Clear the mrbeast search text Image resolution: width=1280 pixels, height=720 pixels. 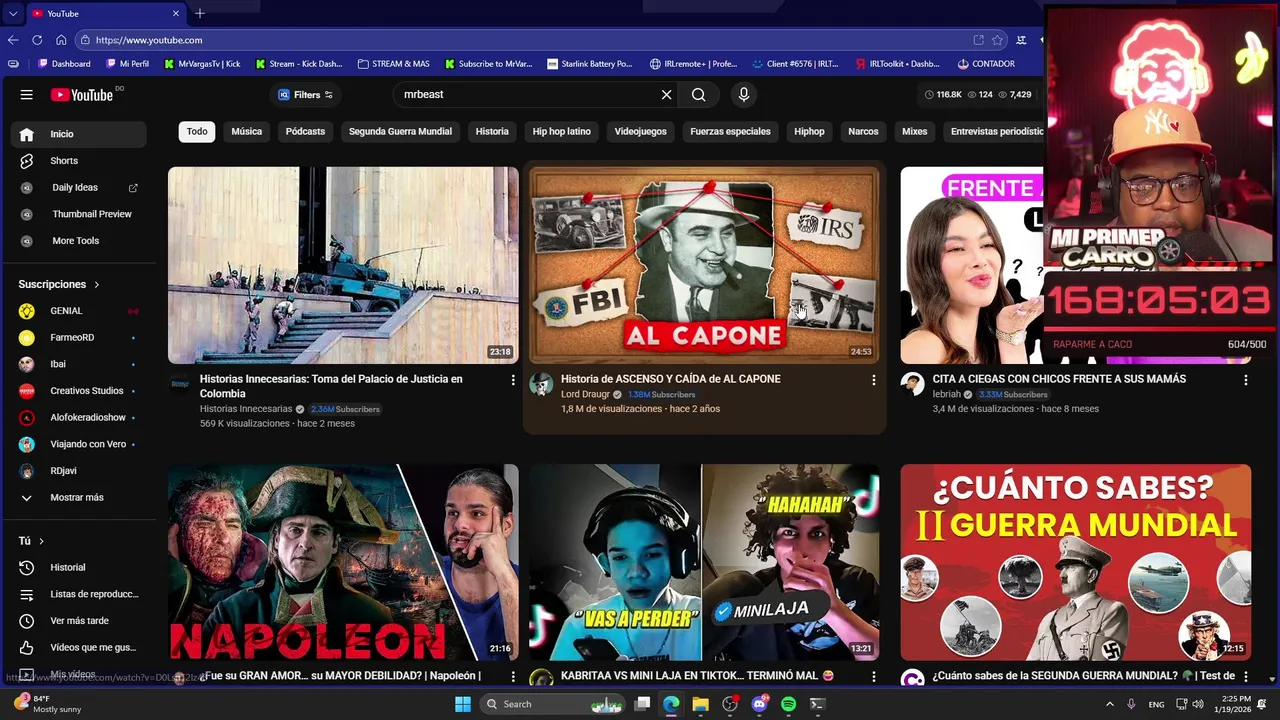[666, 94]
